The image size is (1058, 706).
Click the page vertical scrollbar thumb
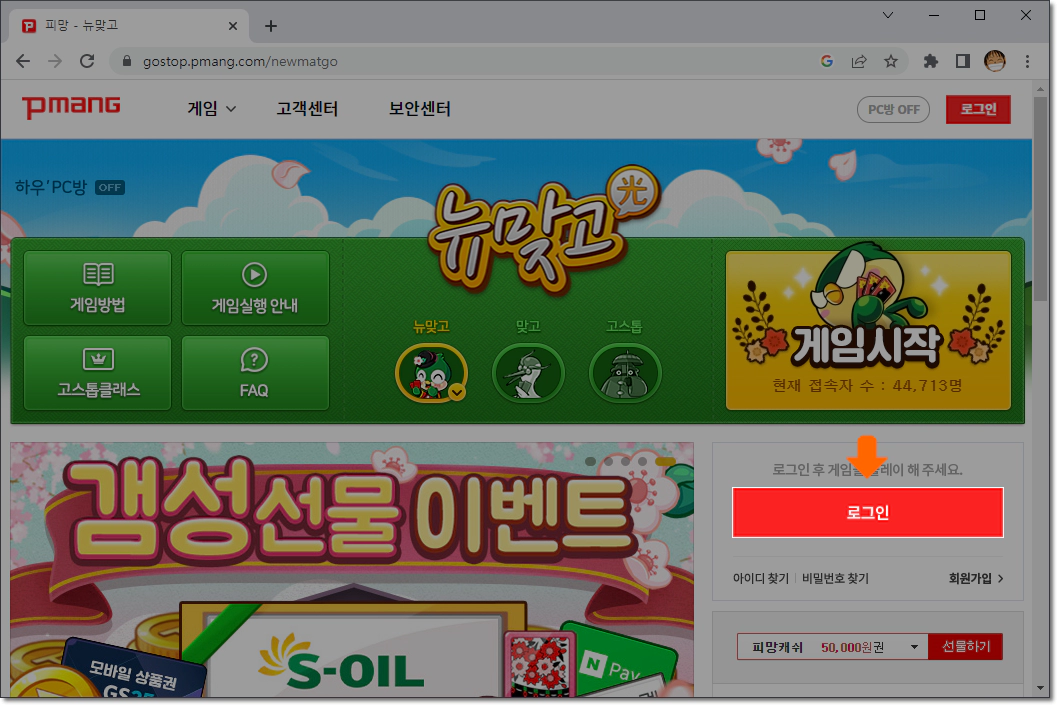tap(1041, 199)
